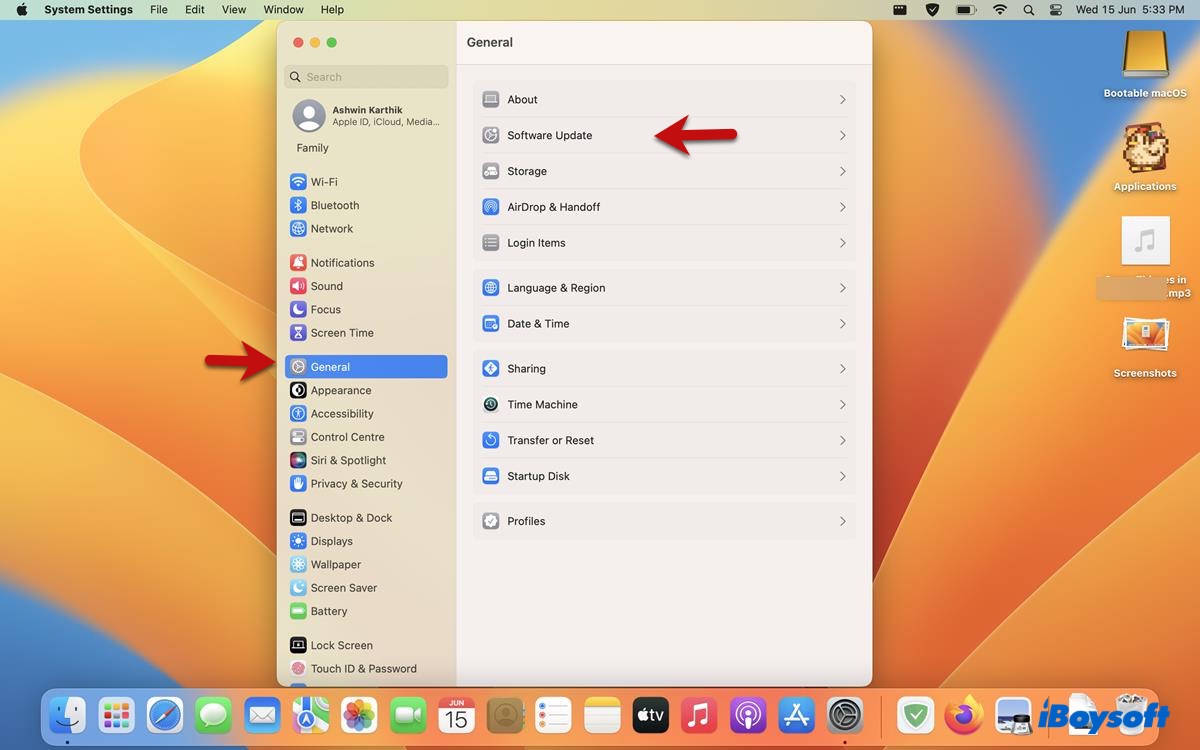The image size is (1200, 750).
Task: Select Wi-Fi in the sidebar
Action: tap(325, 181)
